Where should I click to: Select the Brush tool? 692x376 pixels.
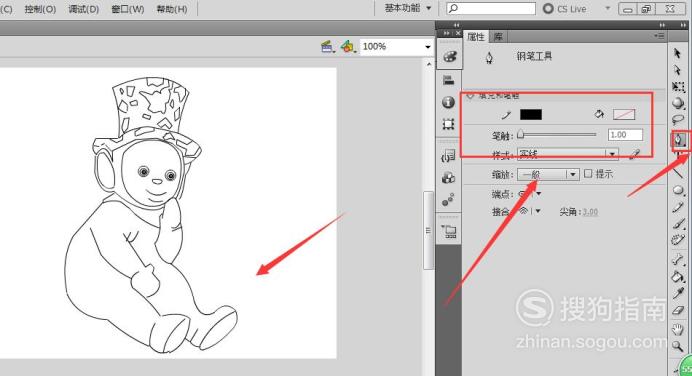pos(678,224)
